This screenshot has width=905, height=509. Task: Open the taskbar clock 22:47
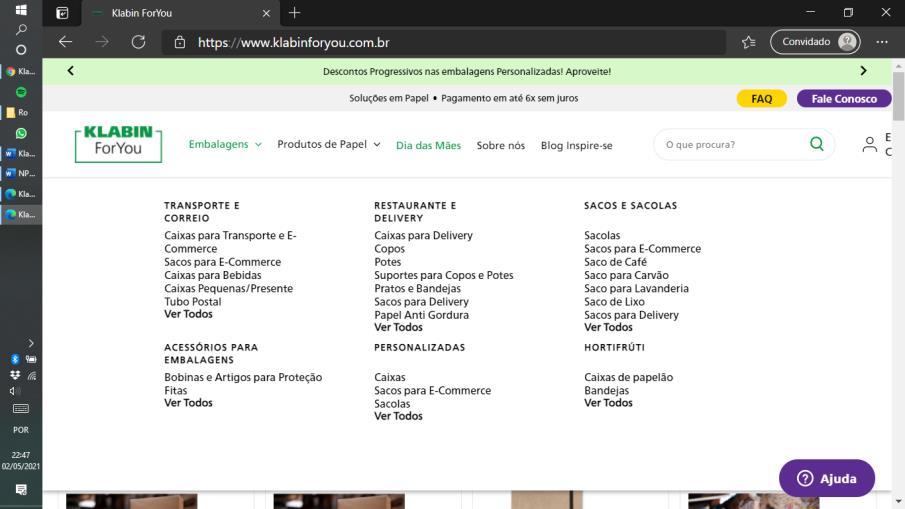pyautogui.click(x=21, y=461)
